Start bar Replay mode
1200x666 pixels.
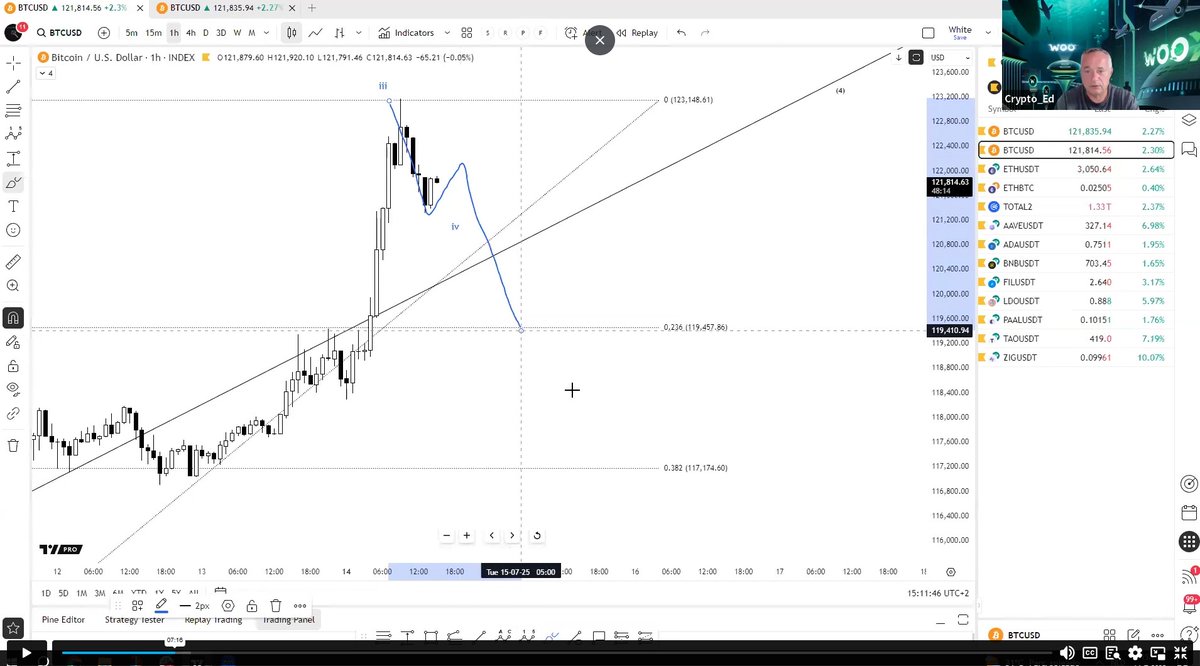pyautogui.click(x=638, y=33)
